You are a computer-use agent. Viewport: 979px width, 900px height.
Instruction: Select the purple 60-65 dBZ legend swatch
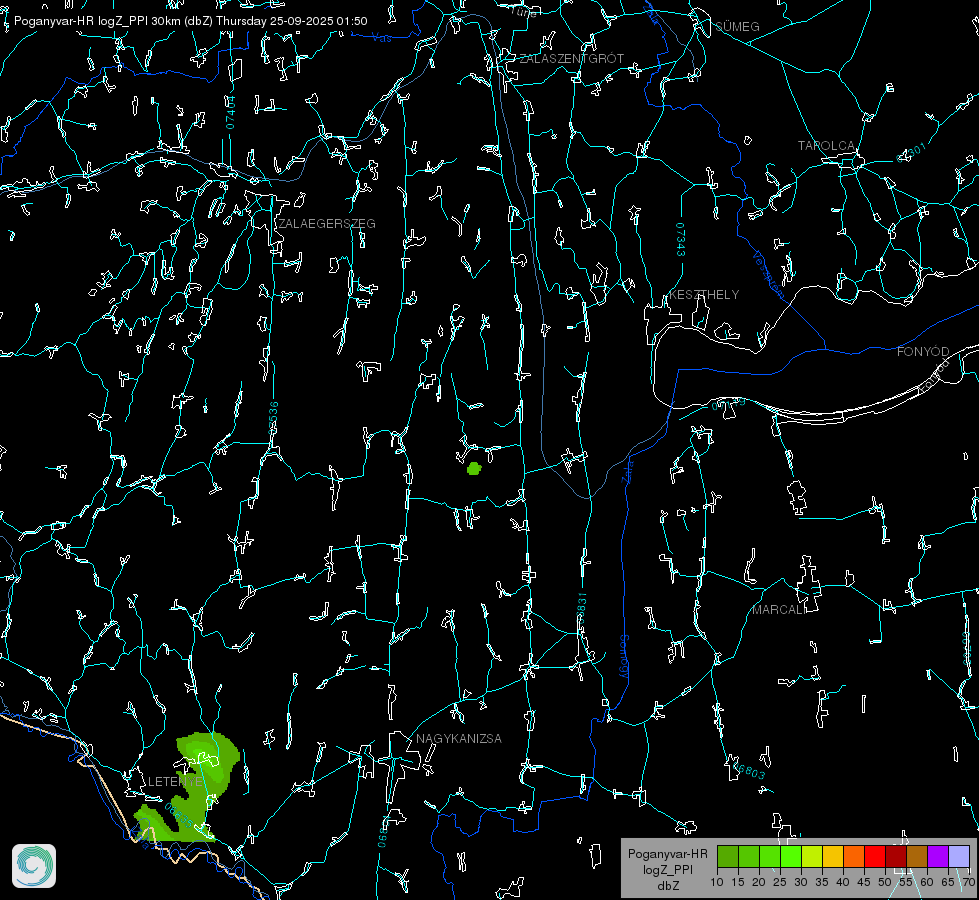pyautogui.click(x=938, y=856)
